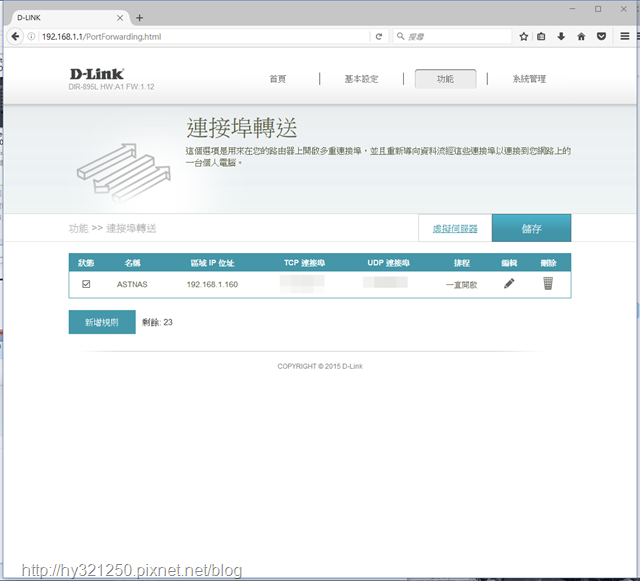Click the 新增規則 add rule button
This screenshot has height=581, width=640.
(102, 322)
